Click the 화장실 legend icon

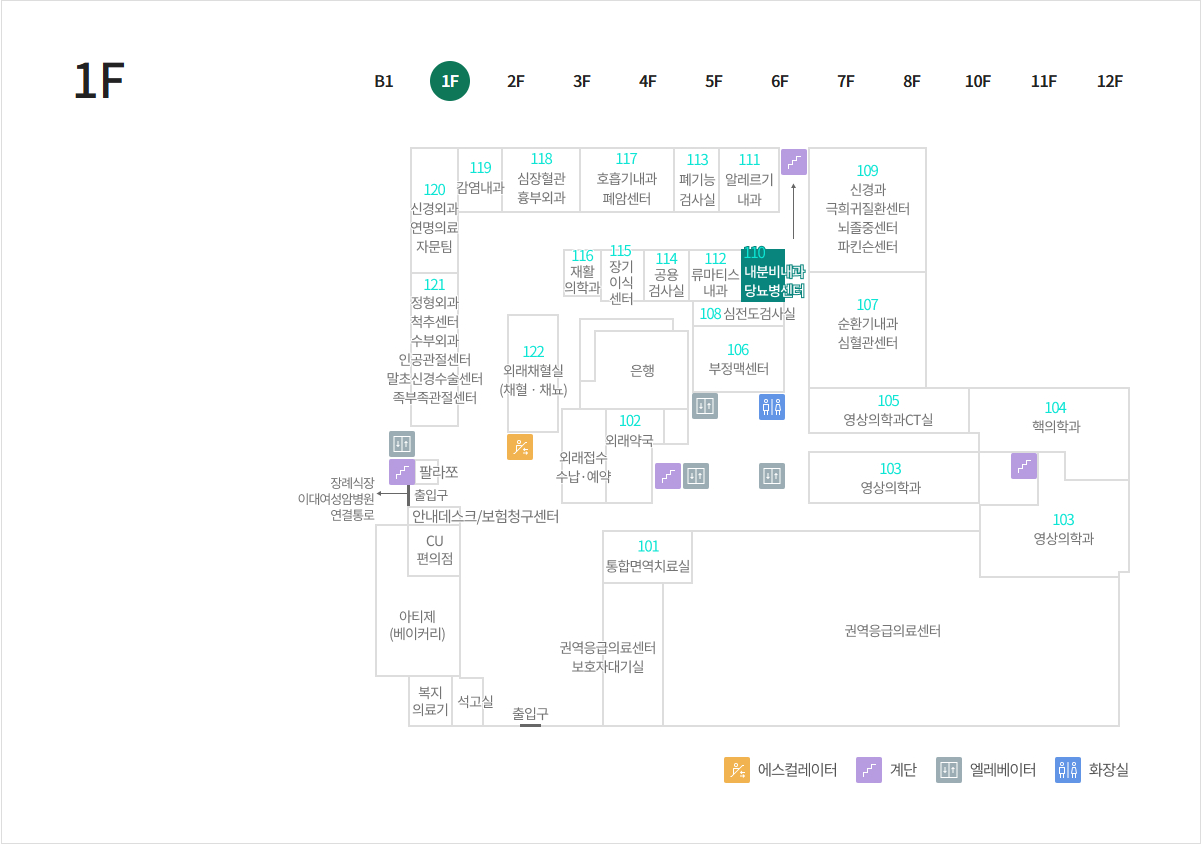tap(1068, 770)
